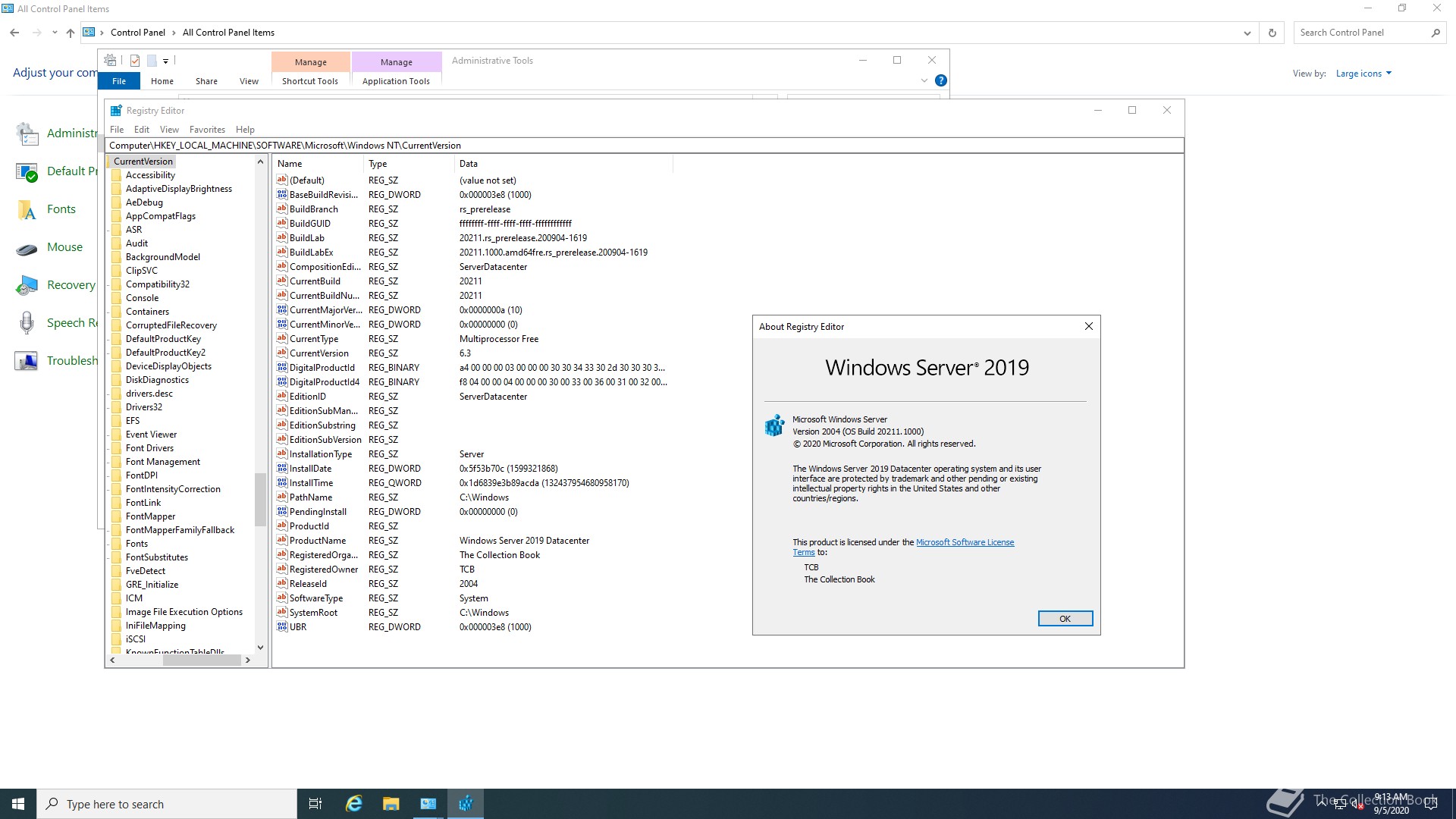Select the Image File Execution Options key
The height and width of the screenshot is (819, 1456).
[184, 612]
